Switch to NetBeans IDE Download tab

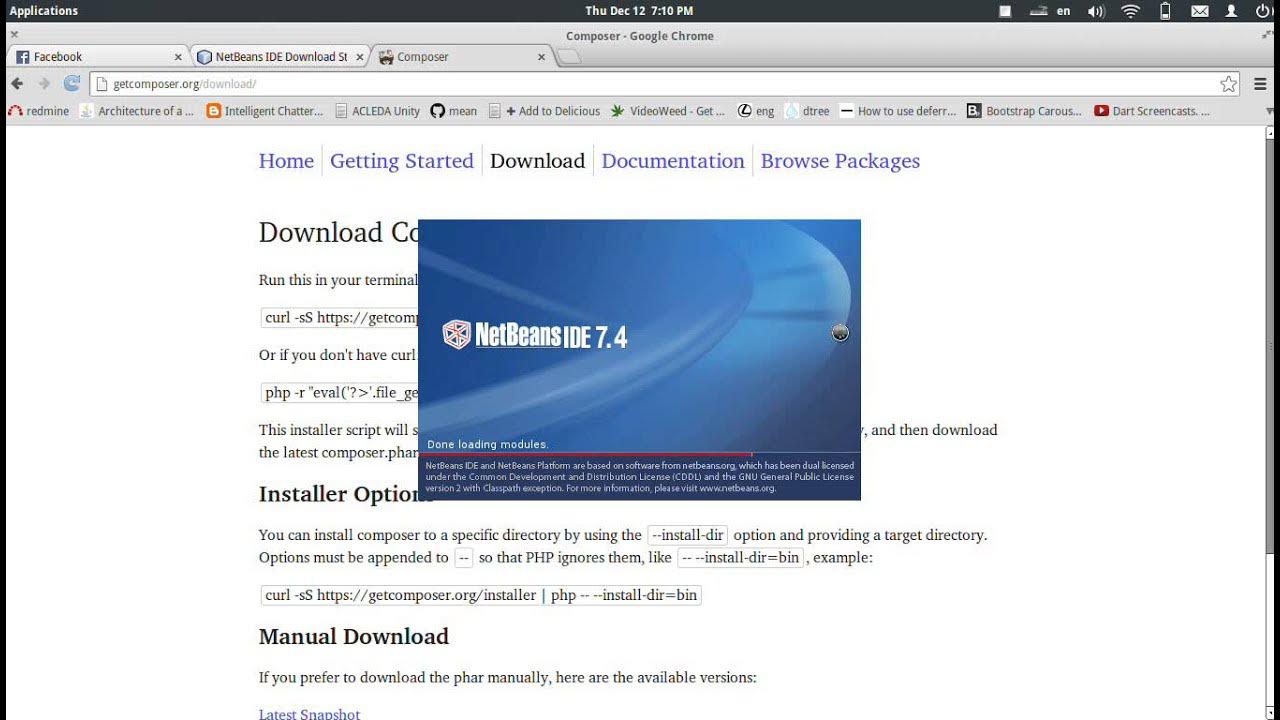[x=279, y=57]
